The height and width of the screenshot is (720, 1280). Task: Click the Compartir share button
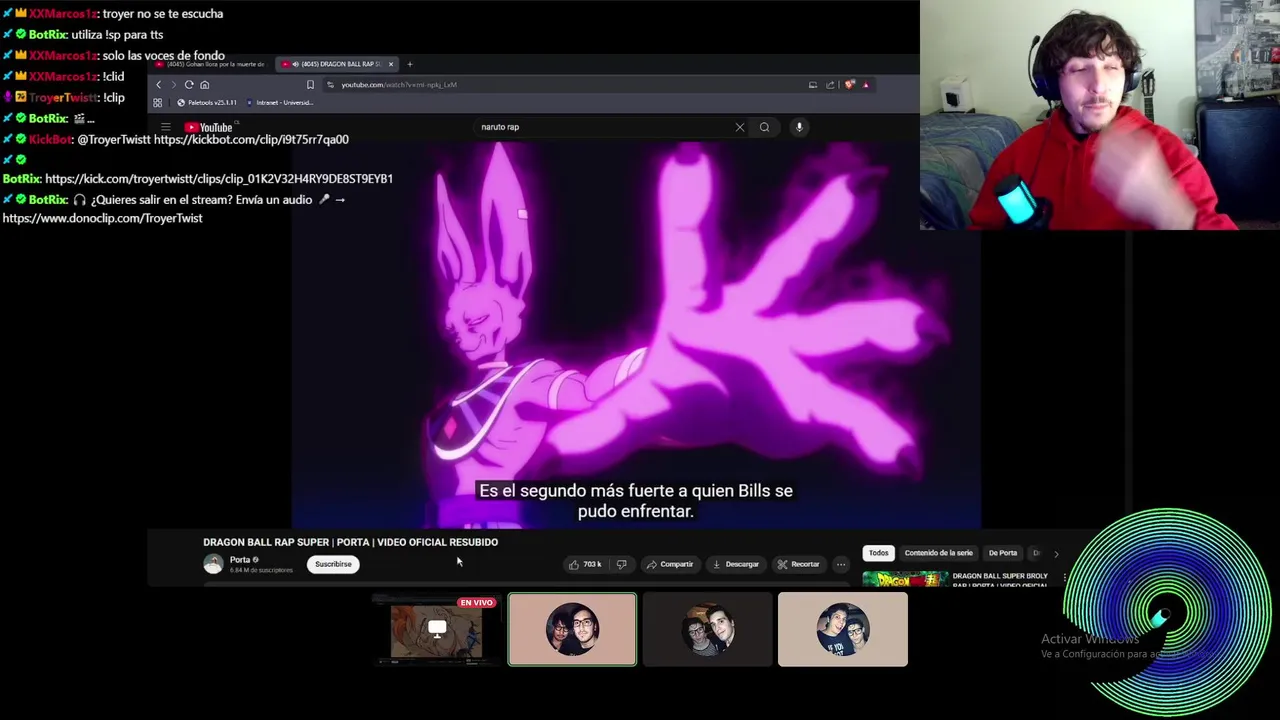tap(670, 564)
